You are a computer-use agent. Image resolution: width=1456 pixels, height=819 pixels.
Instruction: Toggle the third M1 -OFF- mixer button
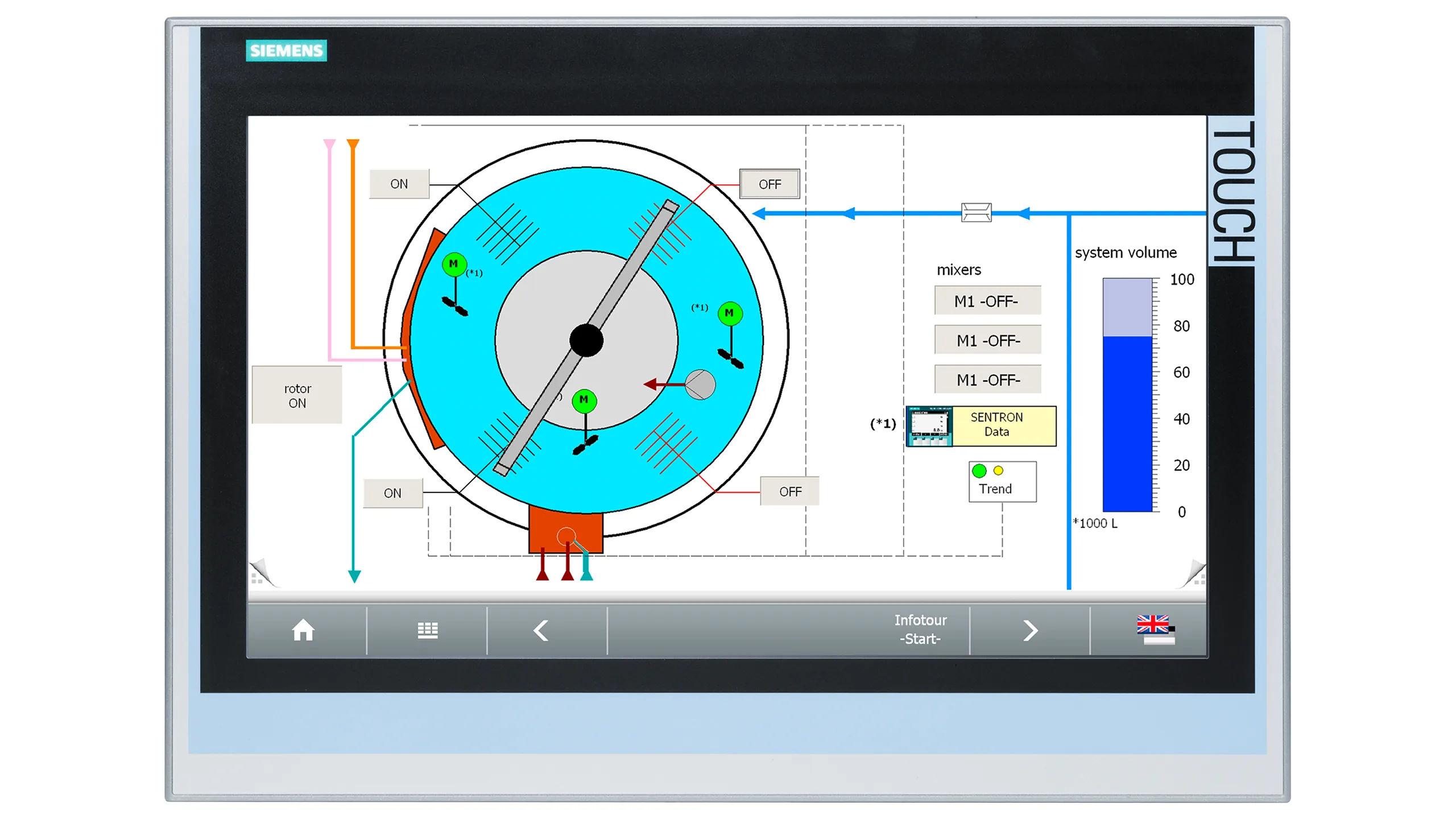987,379
